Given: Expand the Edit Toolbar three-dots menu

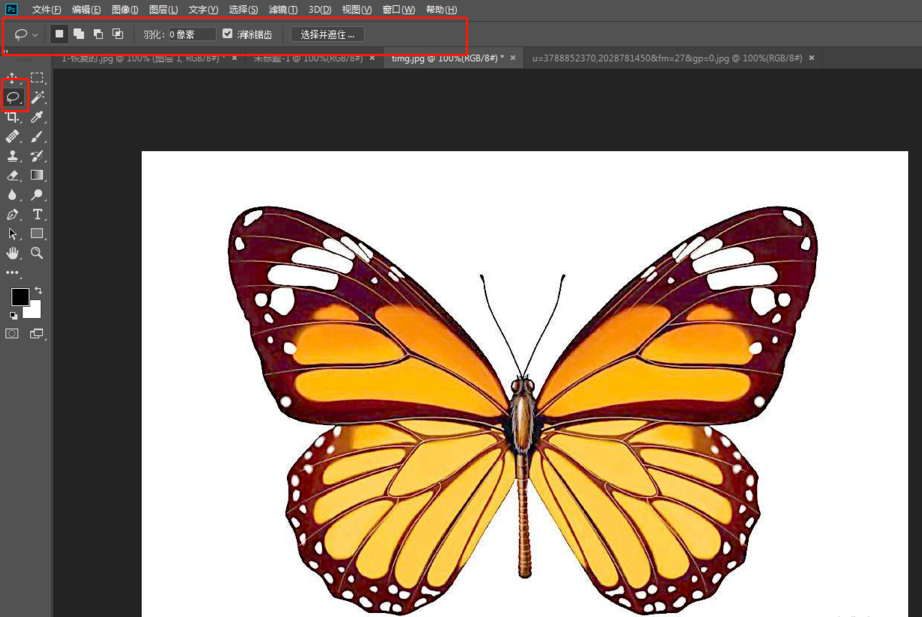Looking at the screenshot, I should click(x=13, y=272).
